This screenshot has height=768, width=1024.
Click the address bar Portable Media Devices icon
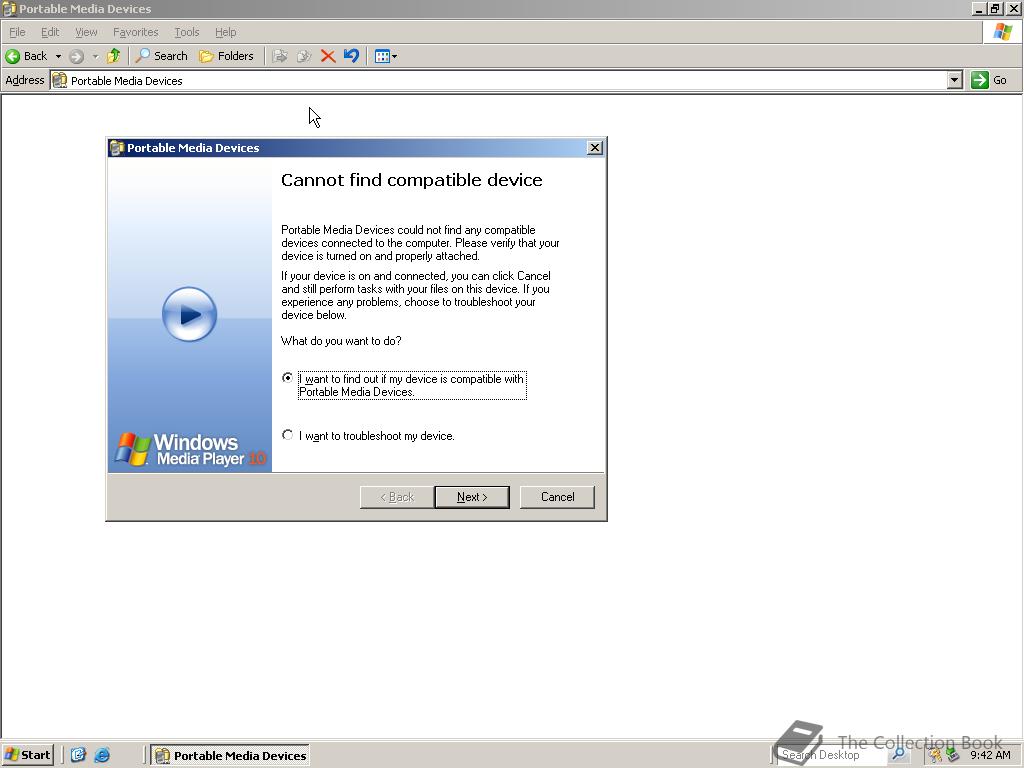pos(59,80)
